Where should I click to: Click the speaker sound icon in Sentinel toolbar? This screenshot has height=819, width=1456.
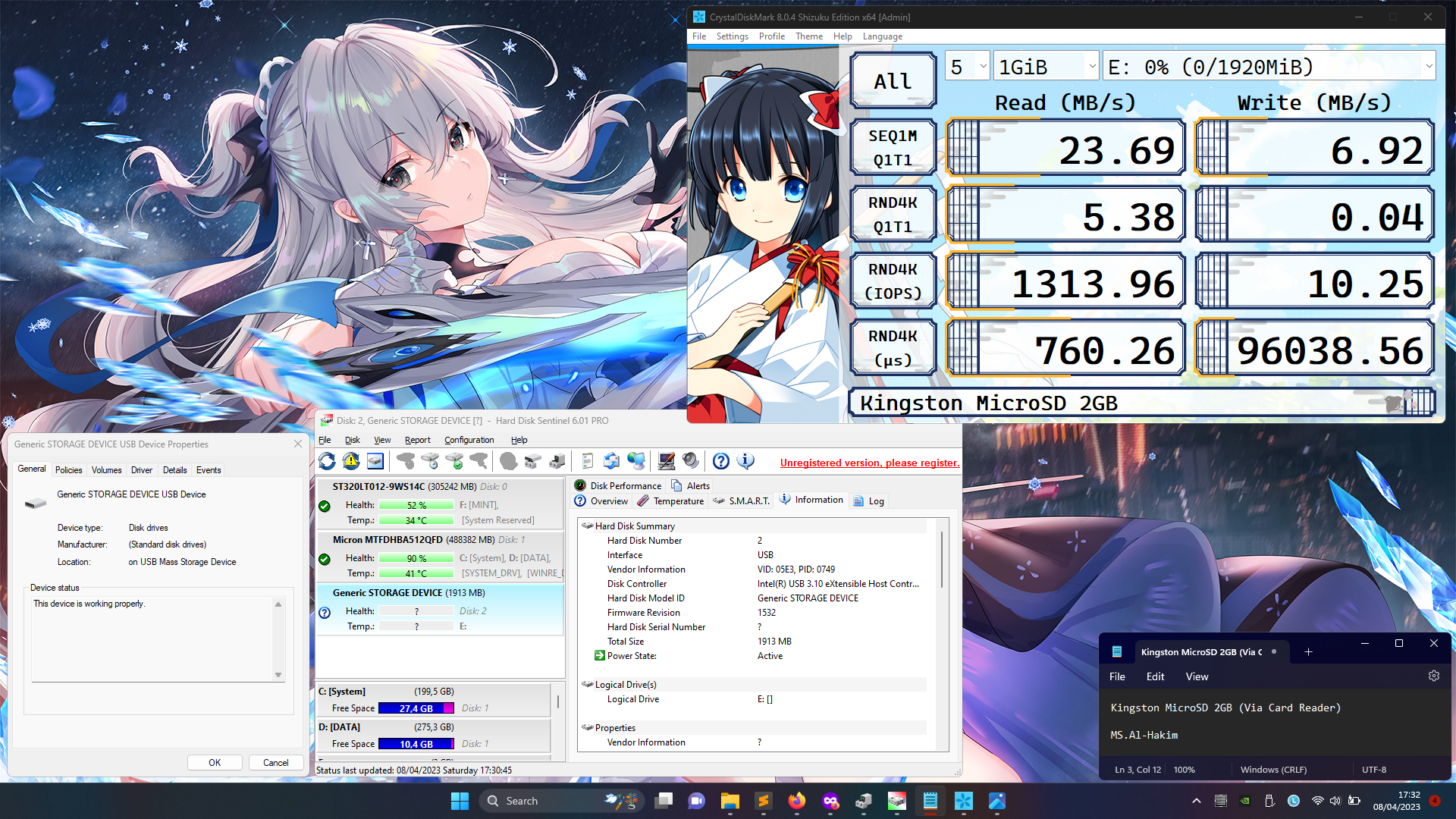[x=690, y=461]
